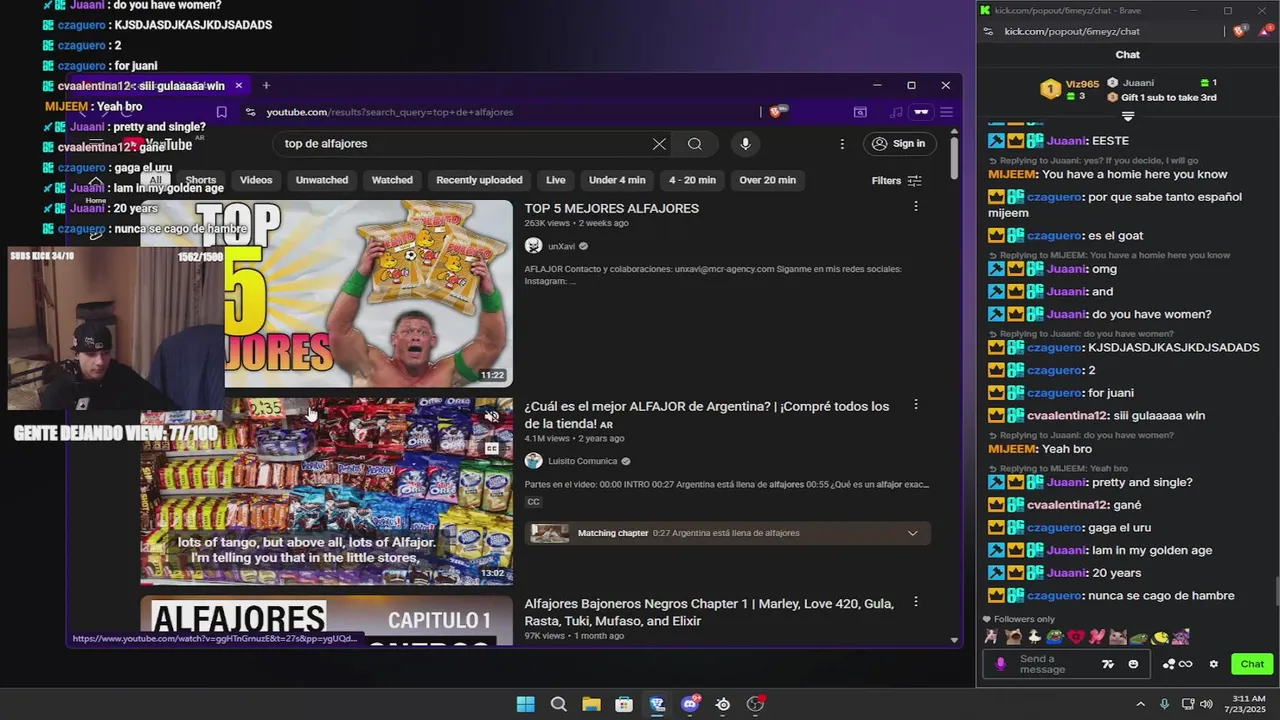Open more options for TOP 5 MEJORES ALFAJORES
Screen dimensions: 1280x720
pos(915,206)
